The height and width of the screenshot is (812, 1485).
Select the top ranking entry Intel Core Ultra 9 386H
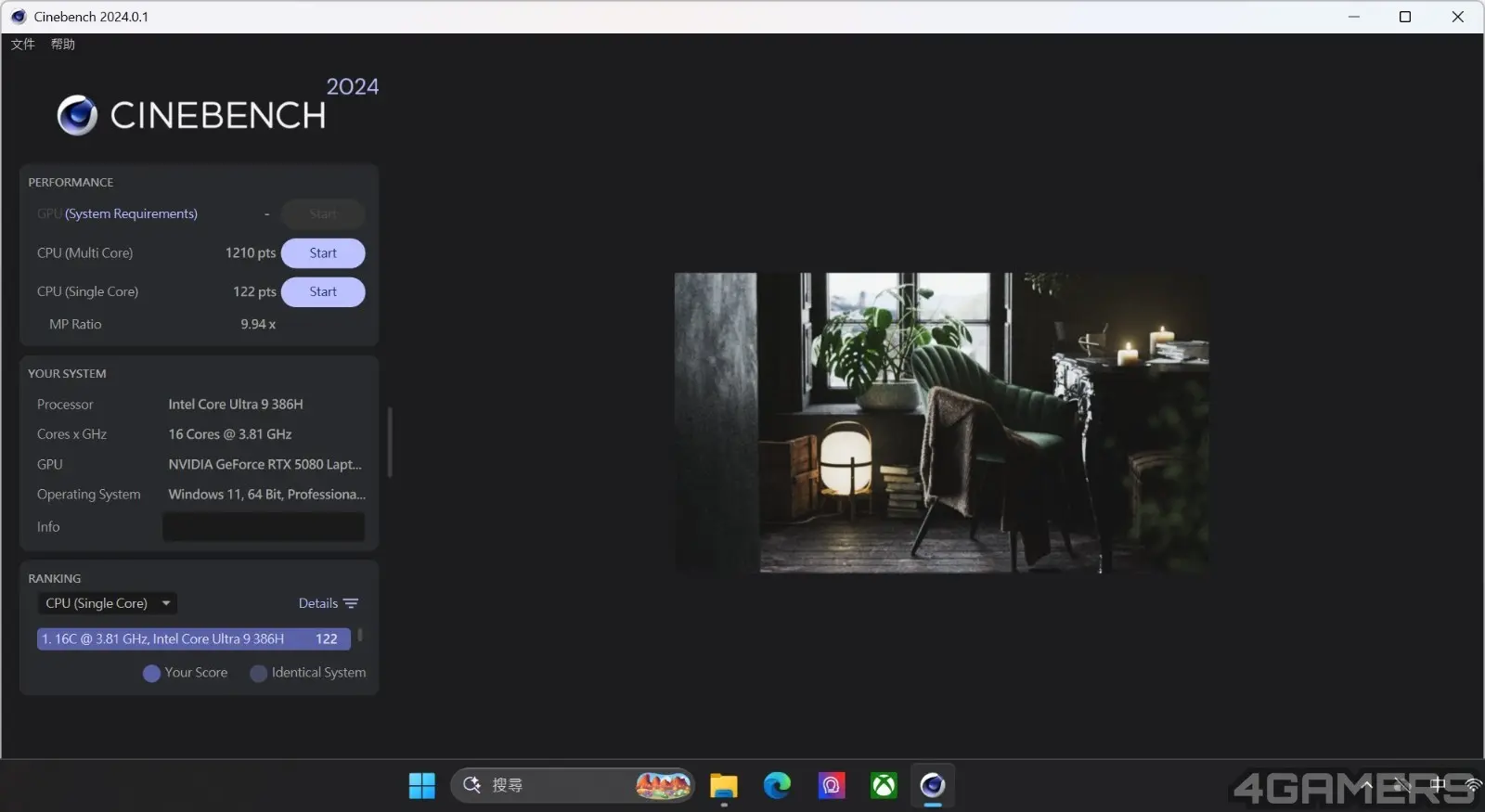pyautogui.click(x=194, y=638)
